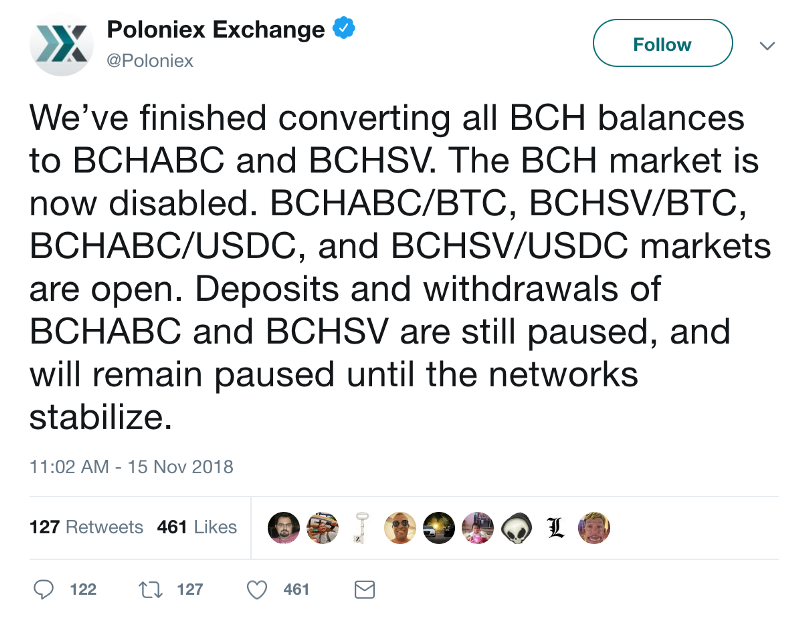Click the reply count 122

point(83,590)
